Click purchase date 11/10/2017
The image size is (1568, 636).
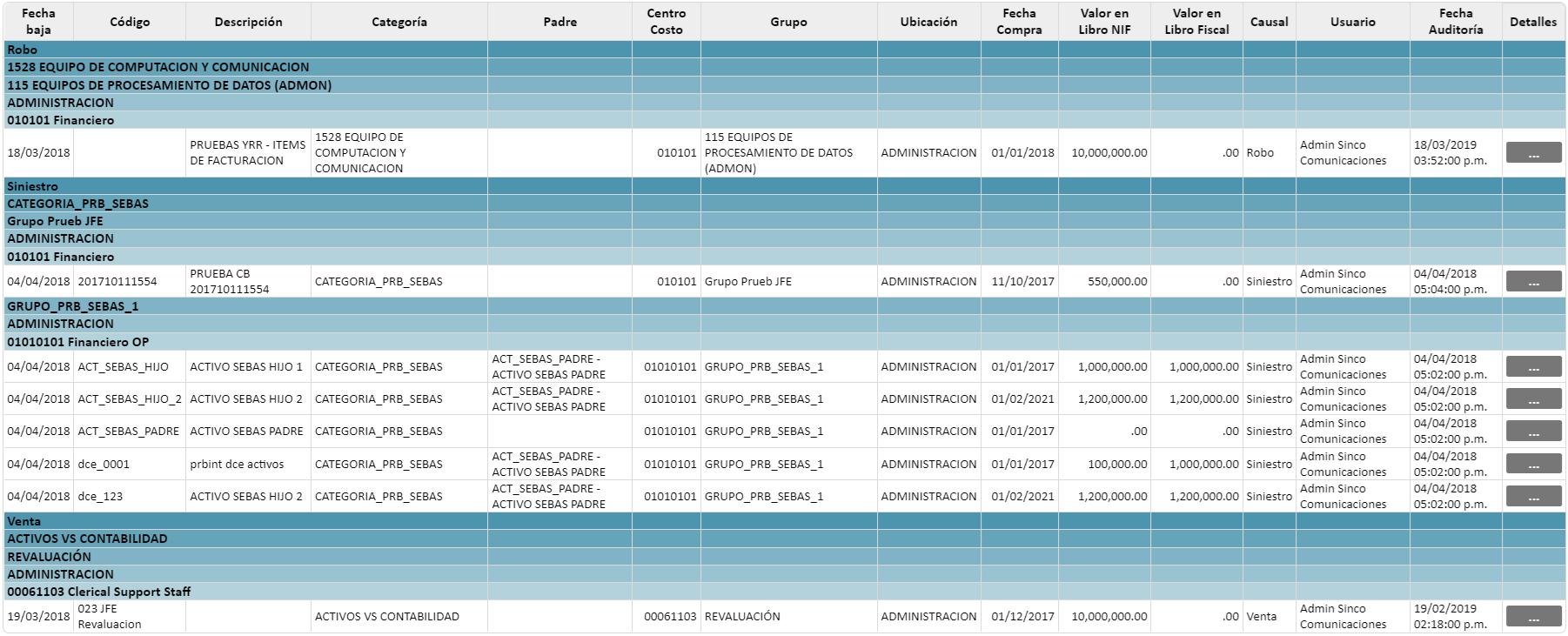[1019, 281]
